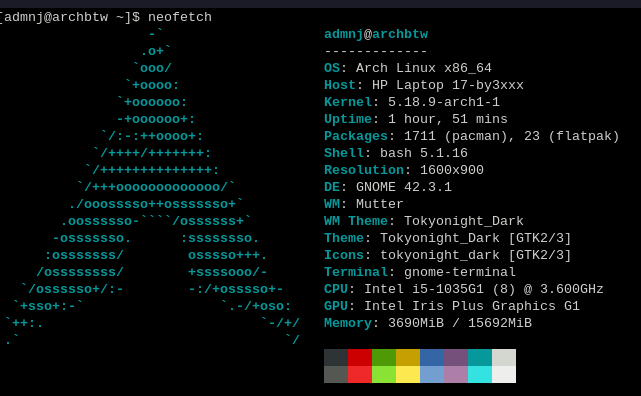Click the bright cyan color block
641x396 pixels.
[x=480, y=374]
